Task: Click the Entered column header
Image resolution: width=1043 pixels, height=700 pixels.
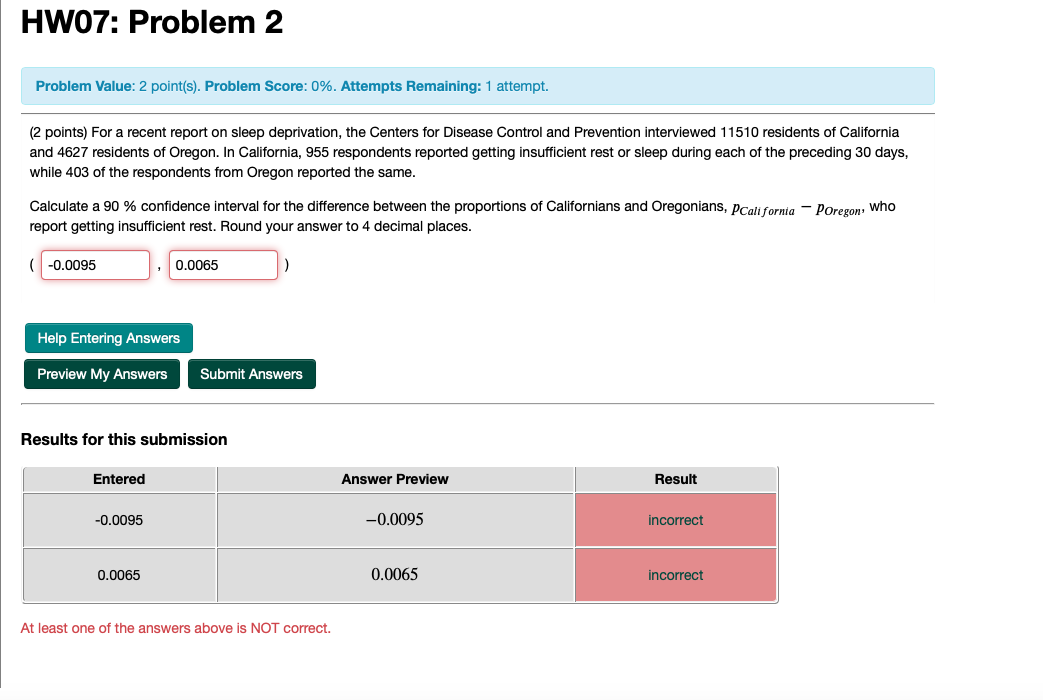Action: [x=119, y=479]
